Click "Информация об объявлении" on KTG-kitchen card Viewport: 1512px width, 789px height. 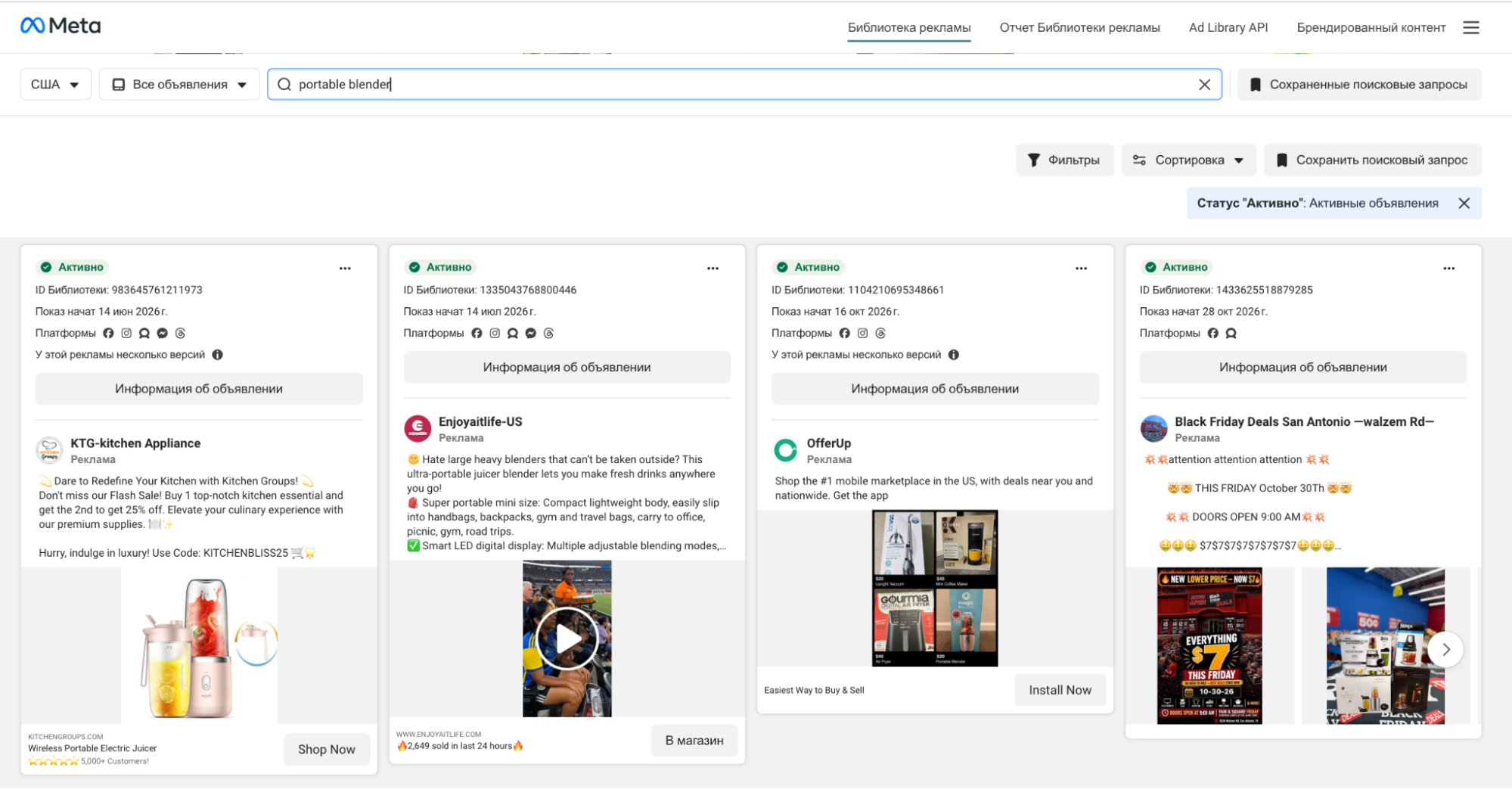click(199, 389)
